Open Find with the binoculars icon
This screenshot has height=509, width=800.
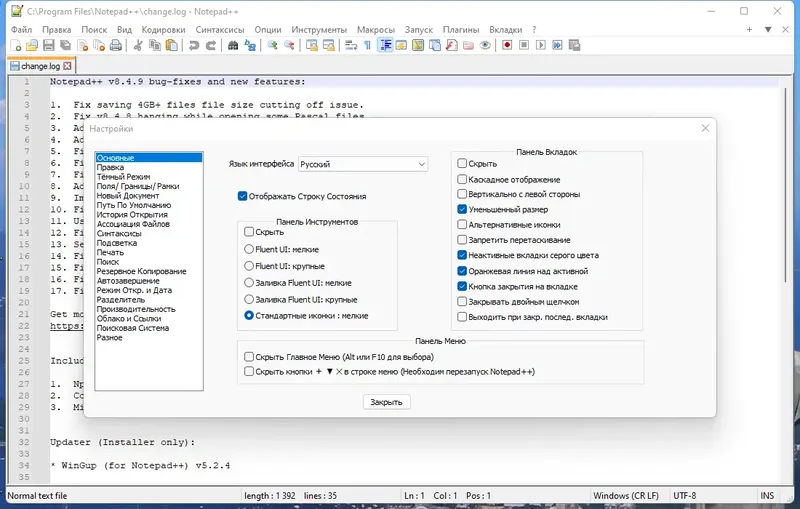click(x=233, y=45)
